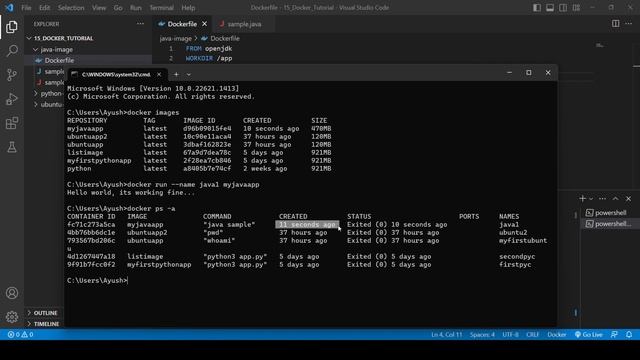640x360 pixels.
Task: Open editor more actions ellipsis
Action: [x=629, y=24]
